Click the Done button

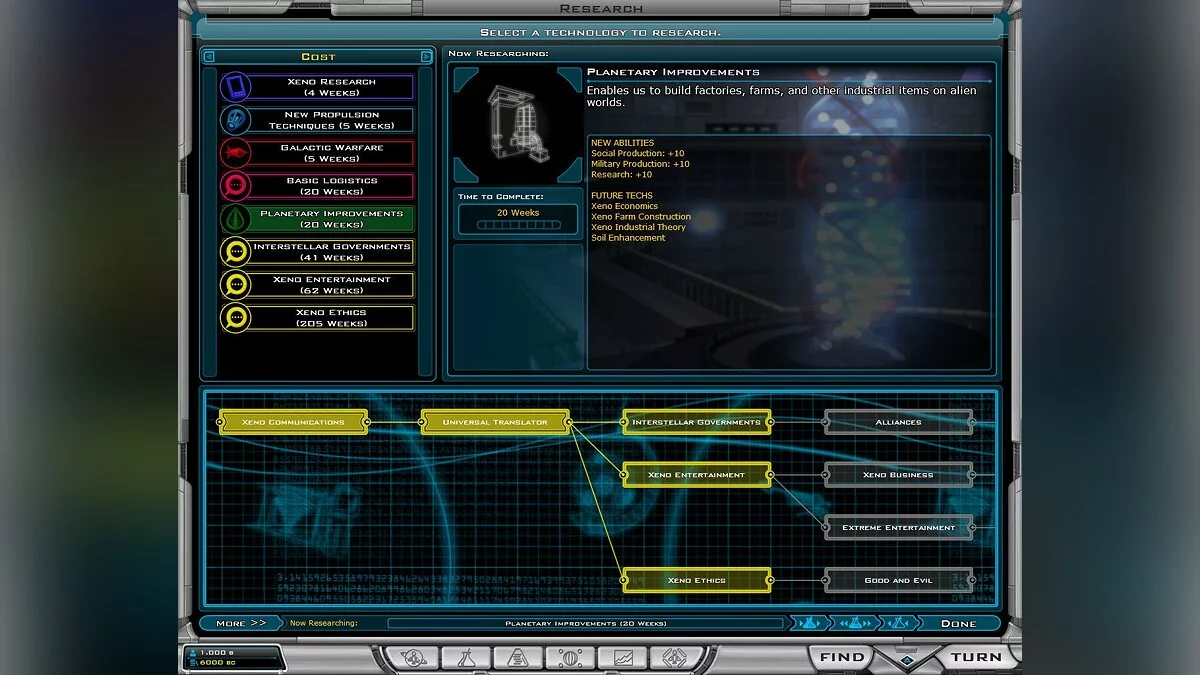tap(959, 622)
